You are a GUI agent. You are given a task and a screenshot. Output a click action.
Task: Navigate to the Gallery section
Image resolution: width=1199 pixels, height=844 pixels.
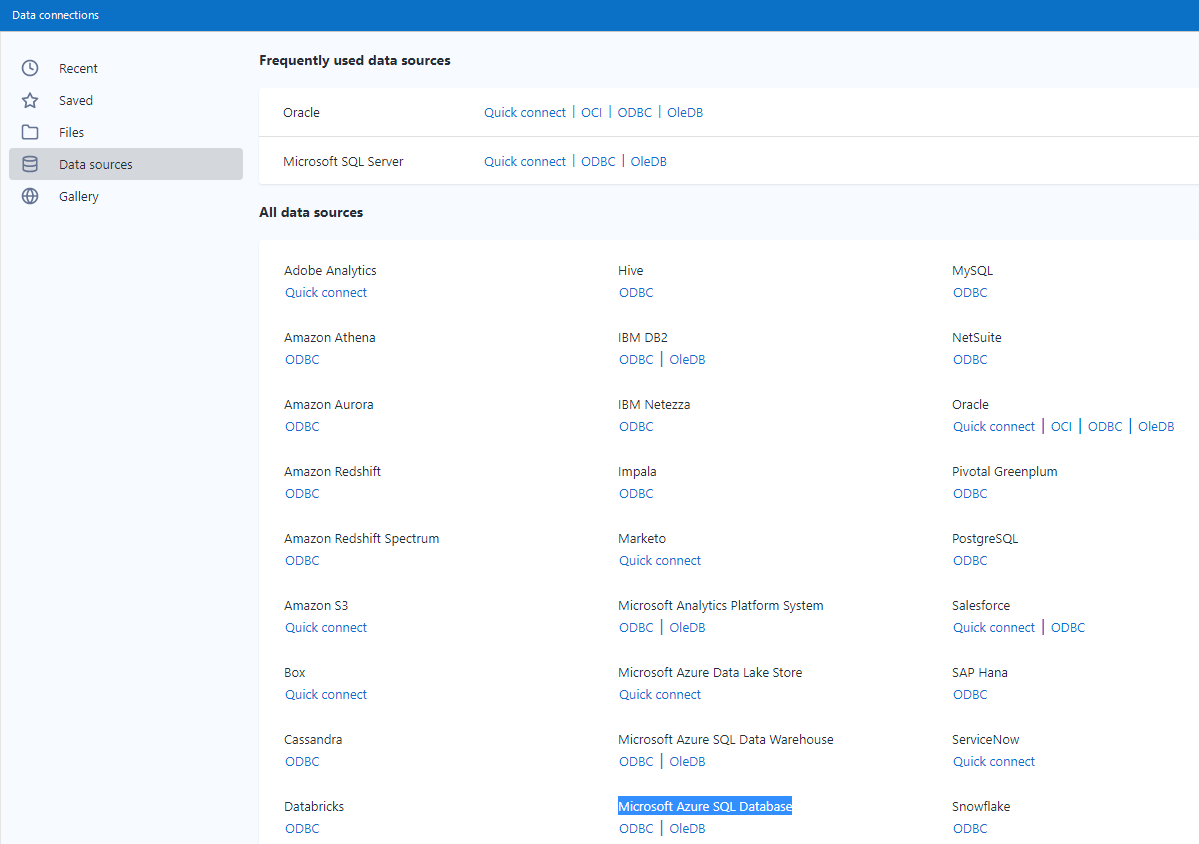78,196
